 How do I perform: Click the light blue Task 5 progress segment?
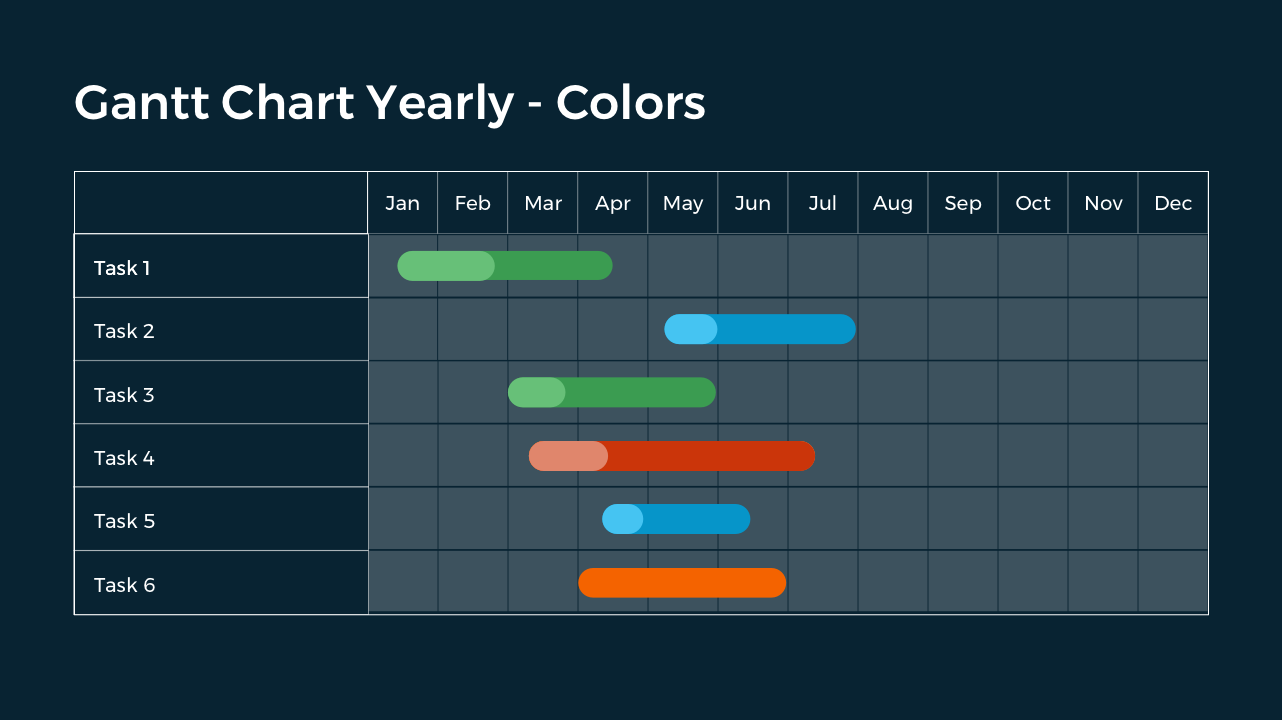(623, 519)
